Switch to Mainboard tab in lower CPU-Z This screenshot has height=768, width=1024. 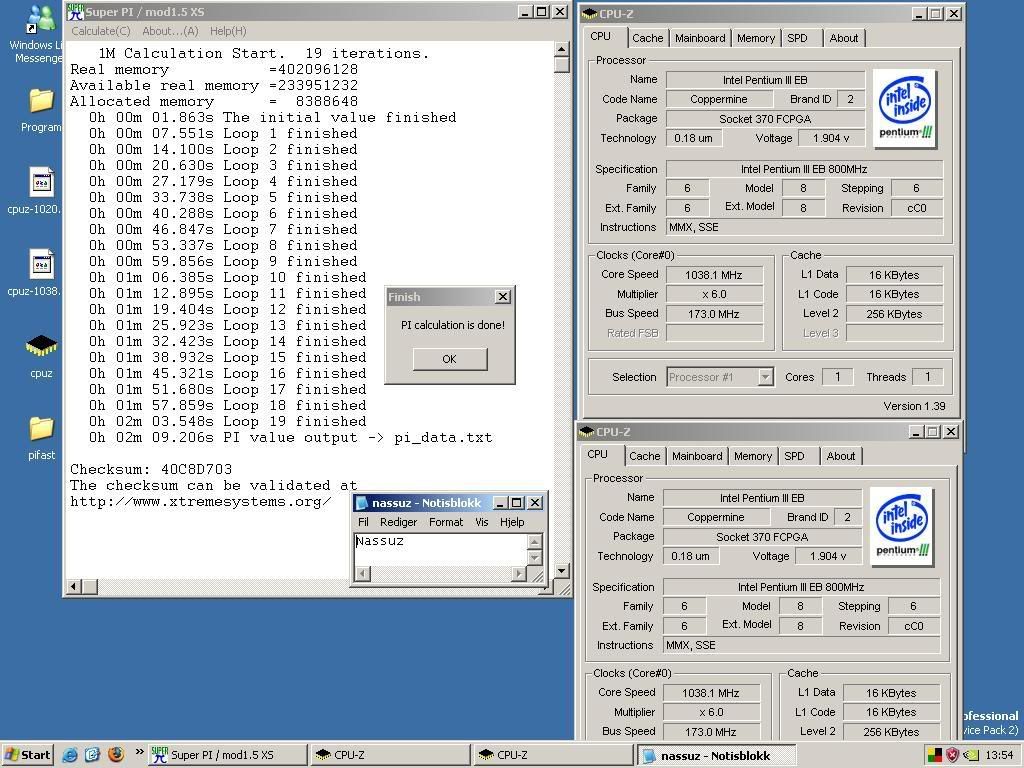click(x=697, y=456)
